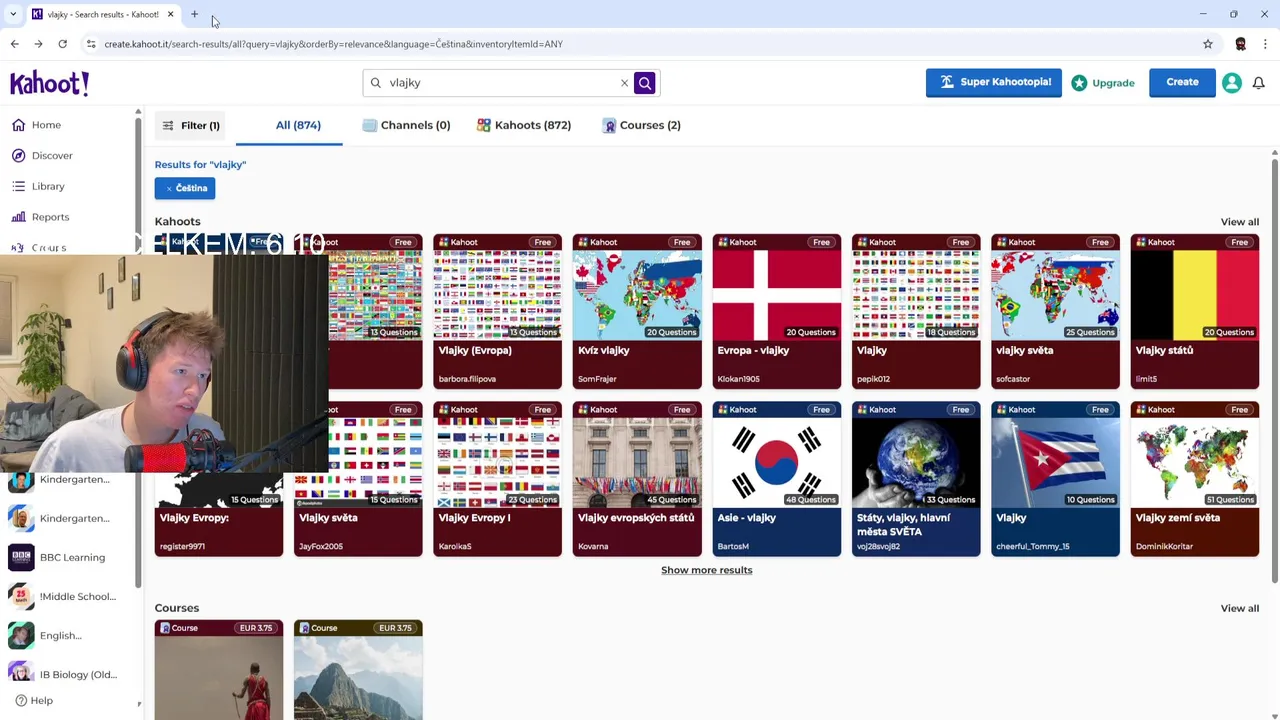Image resolution: width=1280 pixels, height=720 pixels.
Task: Click the Kahoot! logo
Action: click(x=49, y=83)
